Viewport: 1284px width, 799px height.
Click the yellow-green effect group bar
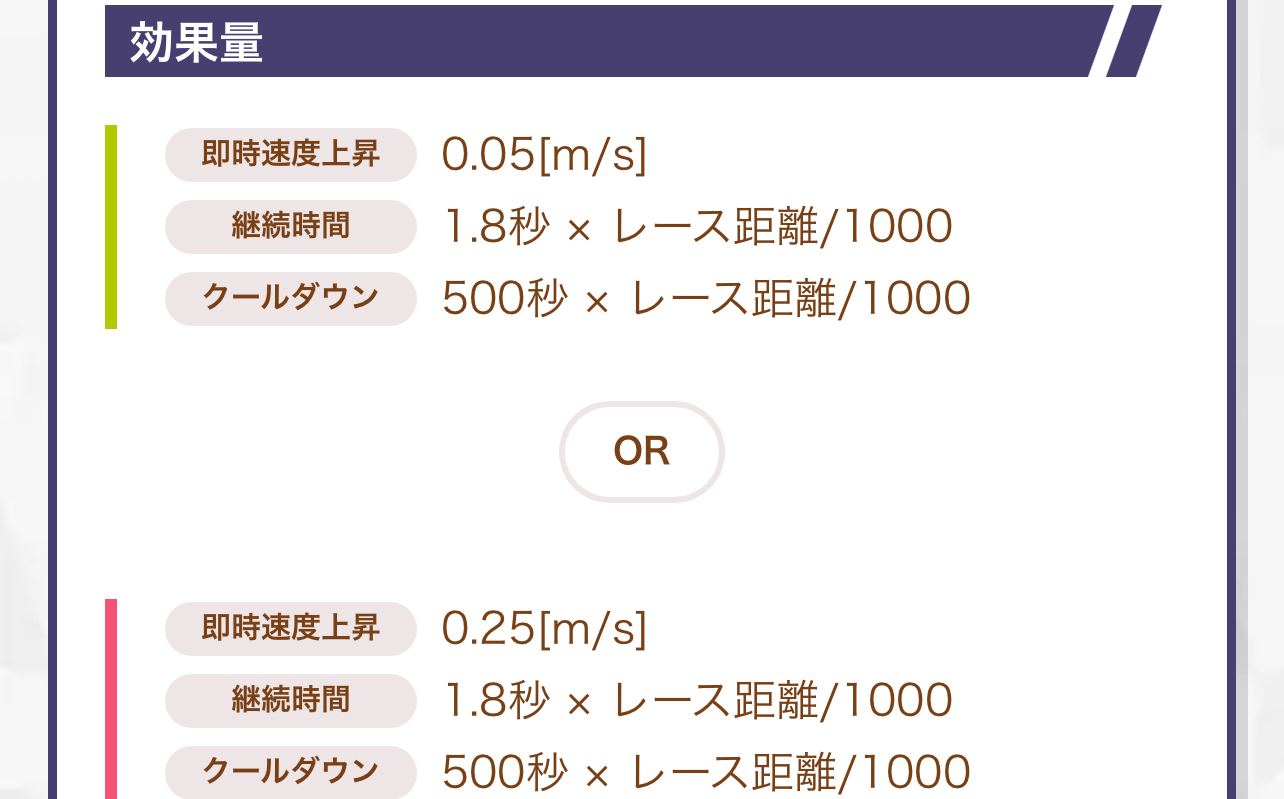[111, 227]
